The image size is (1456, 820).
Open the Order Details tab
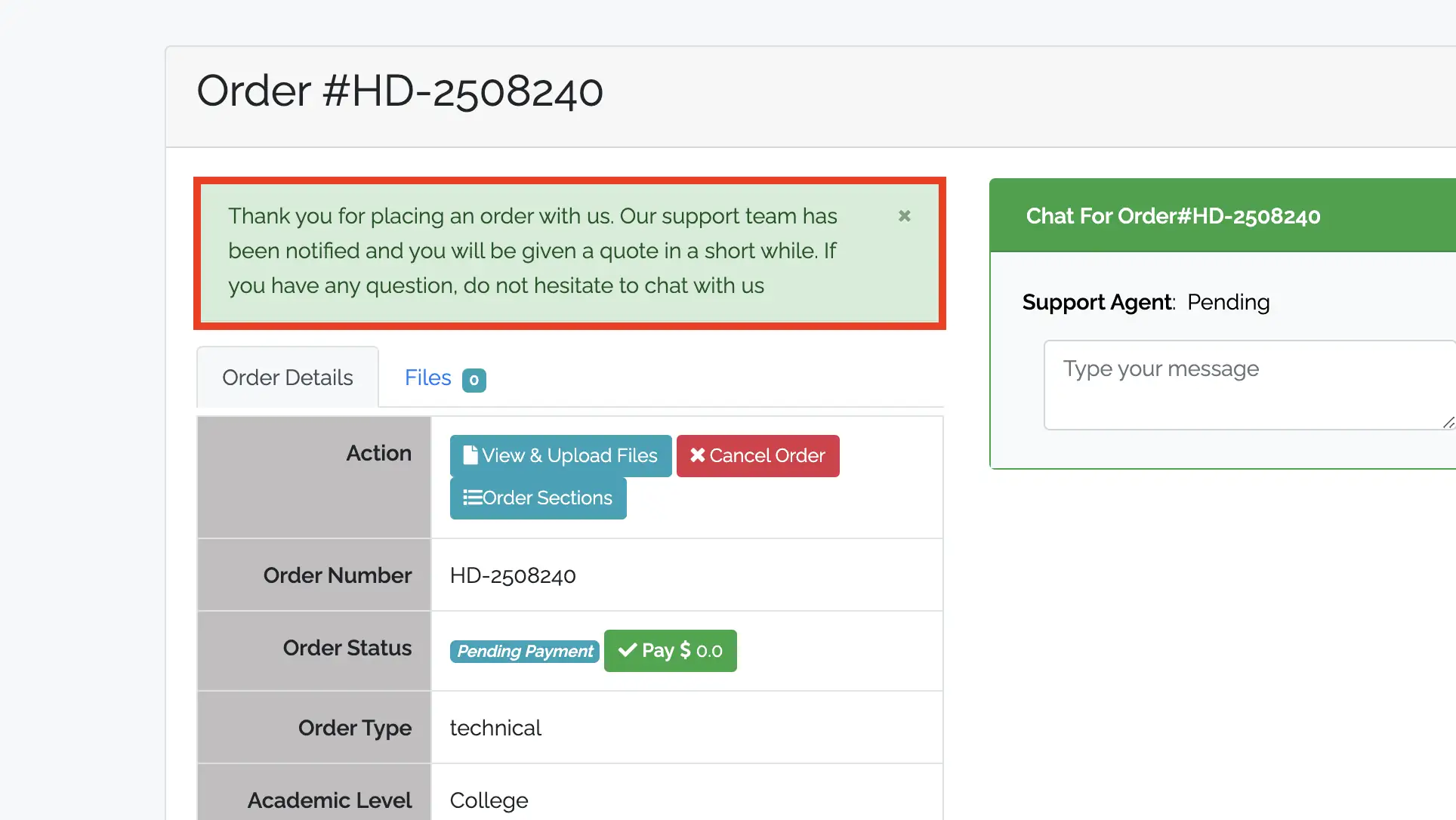pos(287,378)
